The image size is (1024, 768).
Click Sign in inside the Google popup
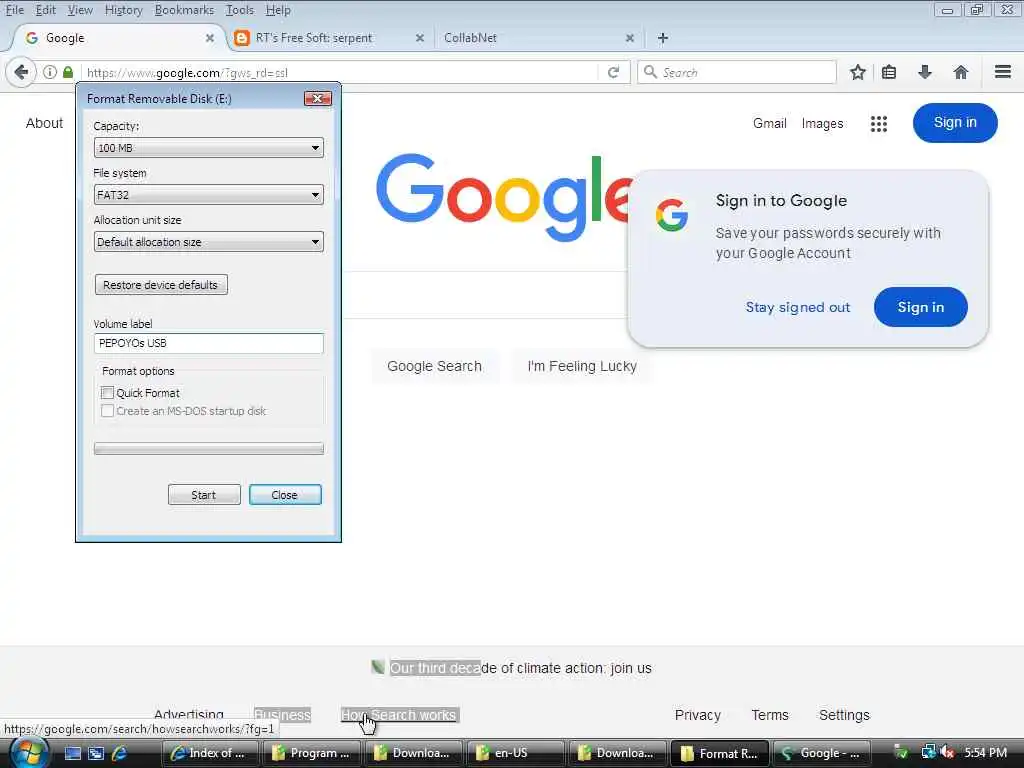(921, 307)
